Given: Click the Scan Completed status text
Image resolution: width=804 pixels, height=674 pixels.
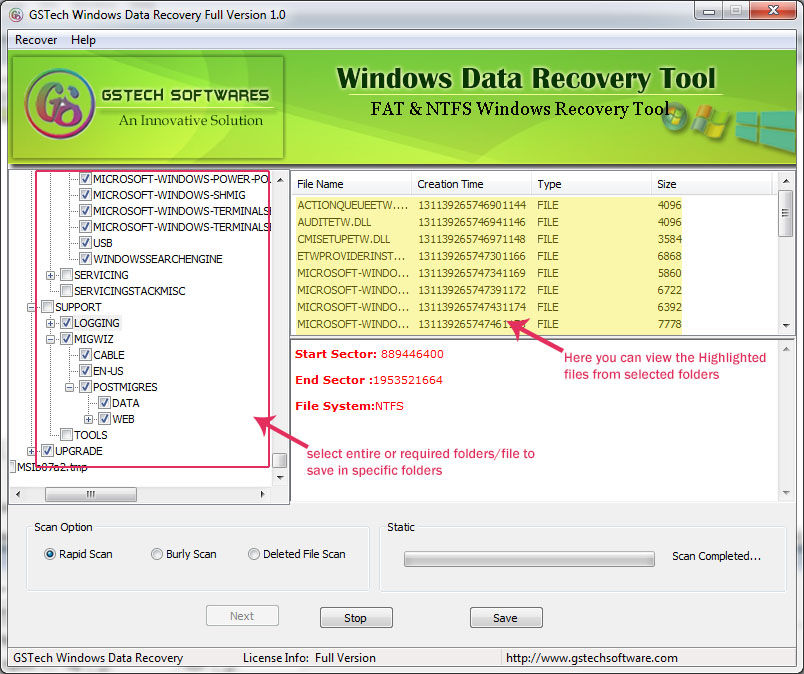Looking at the screenshot, I should point(716,556).
